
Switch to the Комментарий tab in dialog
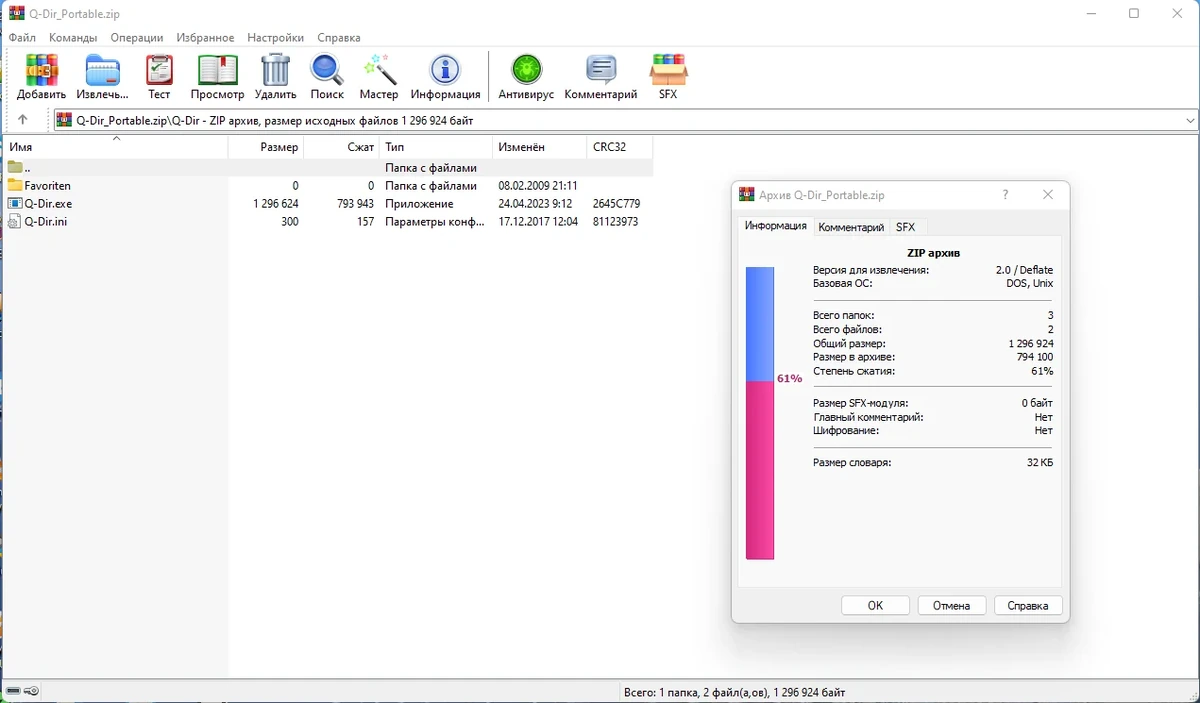(x=851, y=227)
